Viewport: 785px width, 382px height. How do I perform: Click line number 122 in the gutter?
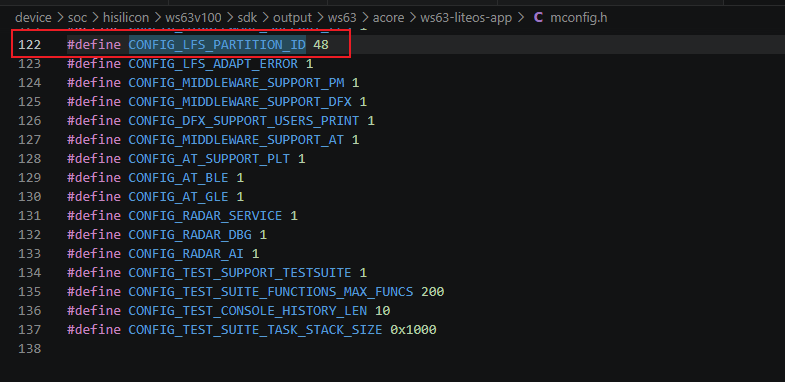(x=30, y=45)
